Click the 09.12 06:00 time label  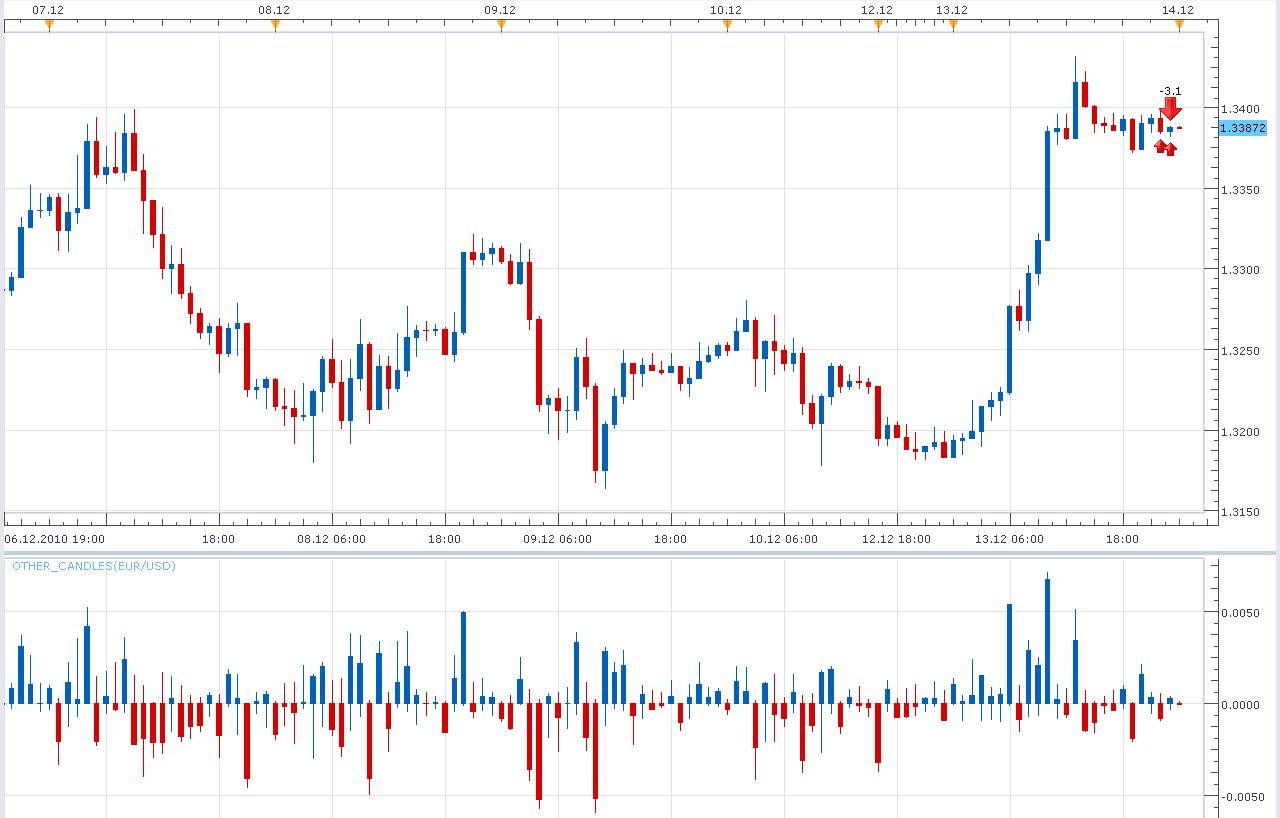(557, 539)
